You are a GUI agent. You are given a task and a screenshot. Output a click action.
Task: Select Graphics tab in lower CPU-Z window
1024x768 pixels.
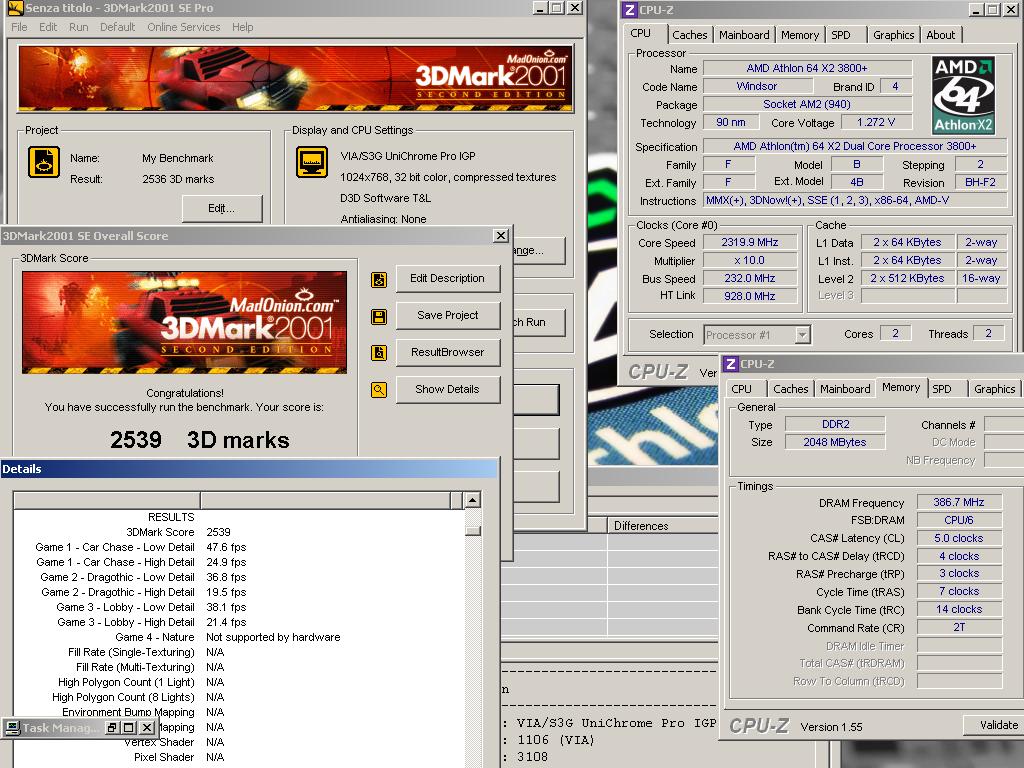pyautogui.click(x=995, y=389)
